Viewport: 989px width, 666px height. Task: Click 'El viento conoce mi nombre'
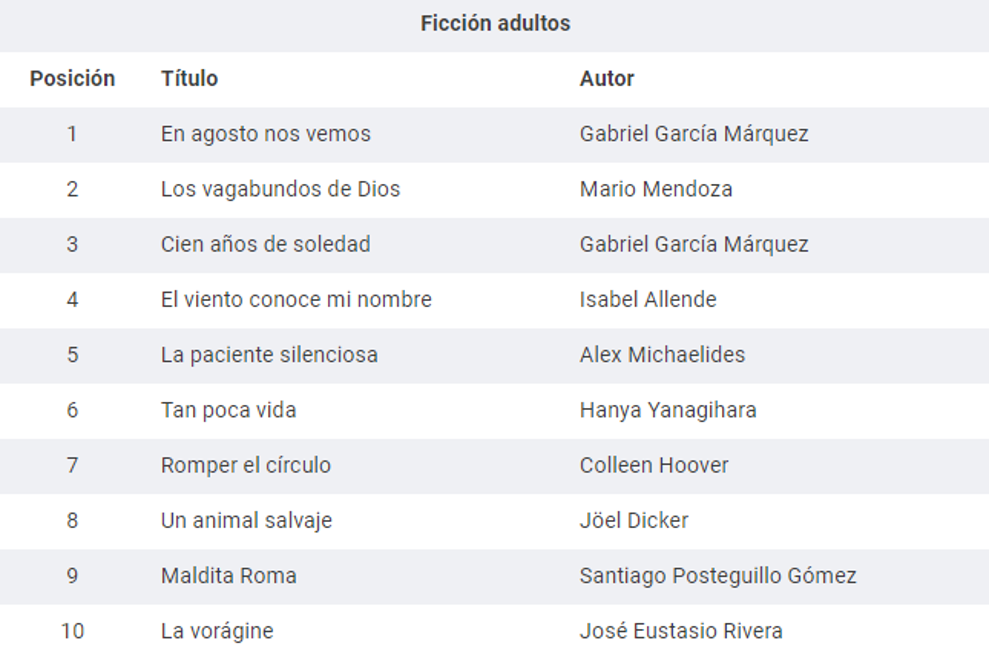[x=296, y=299]
